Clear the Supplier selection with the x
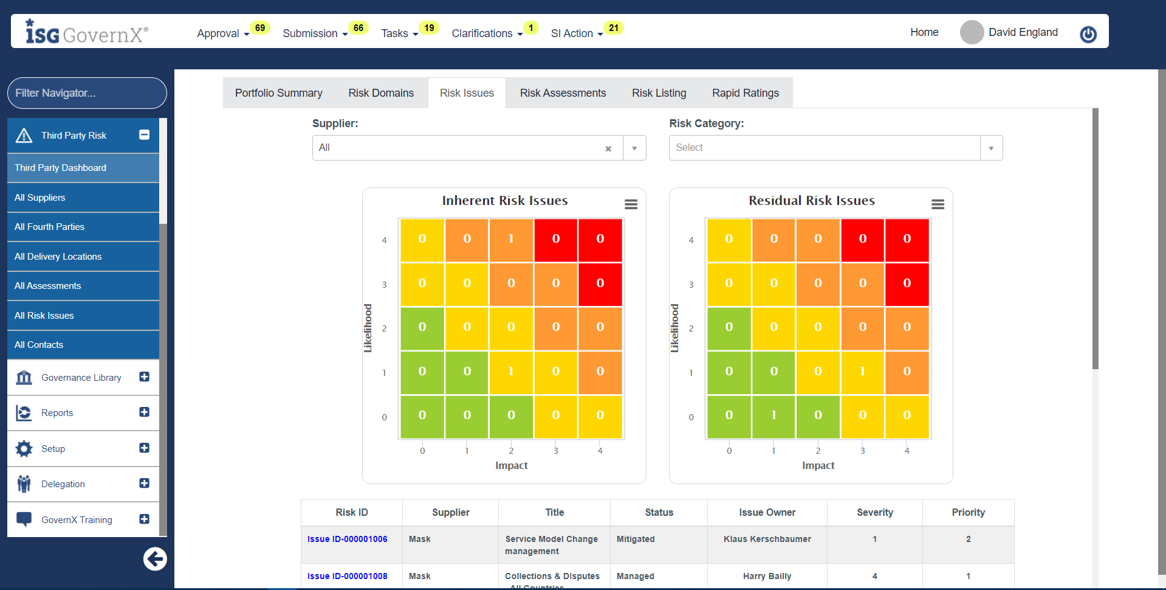The image size is (1166, 590). pyautogui.click(x=608, y=149)
